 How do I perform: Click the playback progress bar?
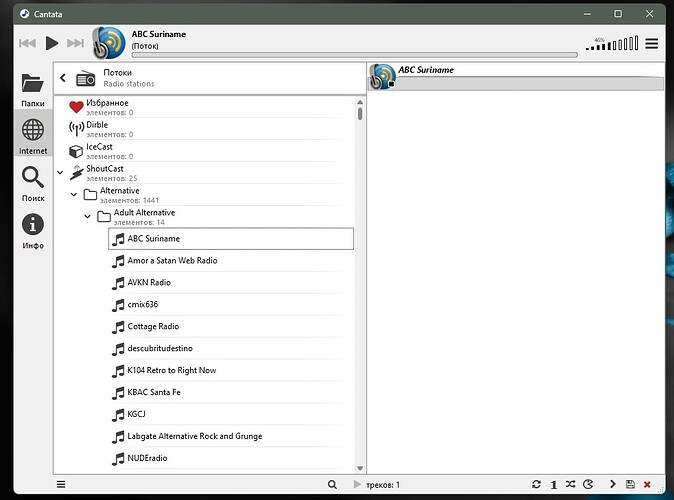354,55
